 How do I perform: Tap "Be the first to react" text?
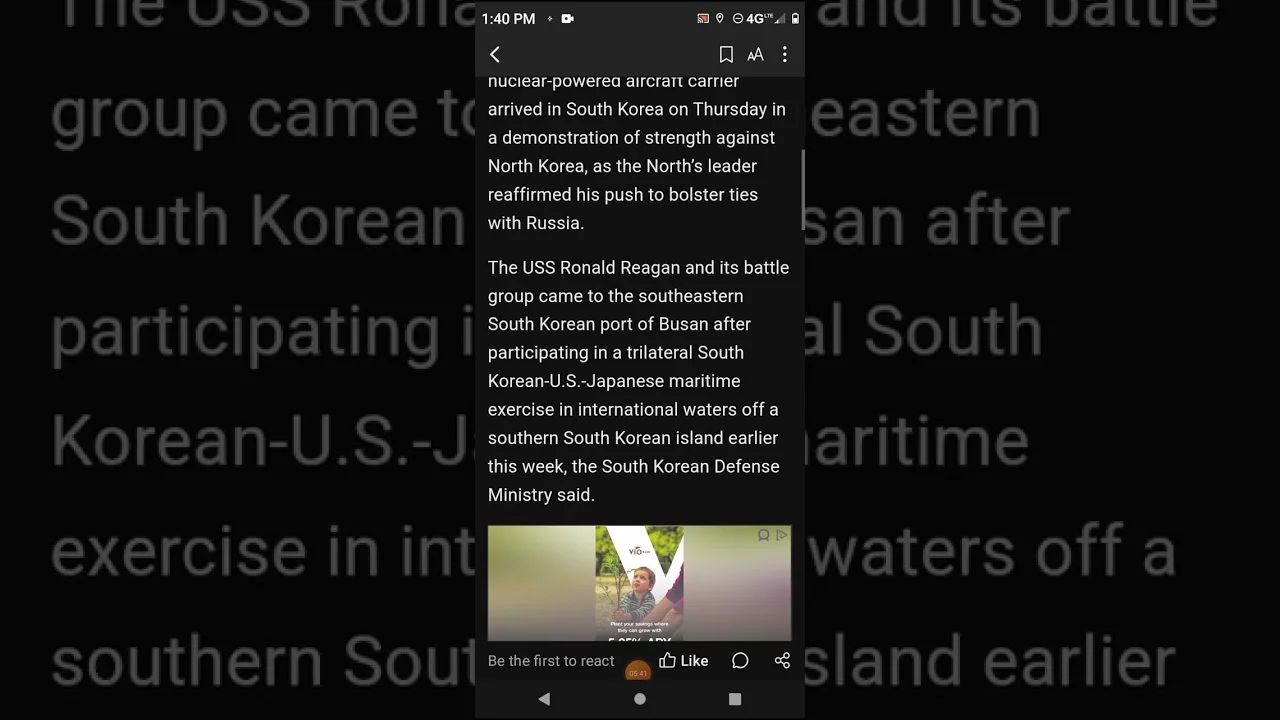click(x=551, y=661)
